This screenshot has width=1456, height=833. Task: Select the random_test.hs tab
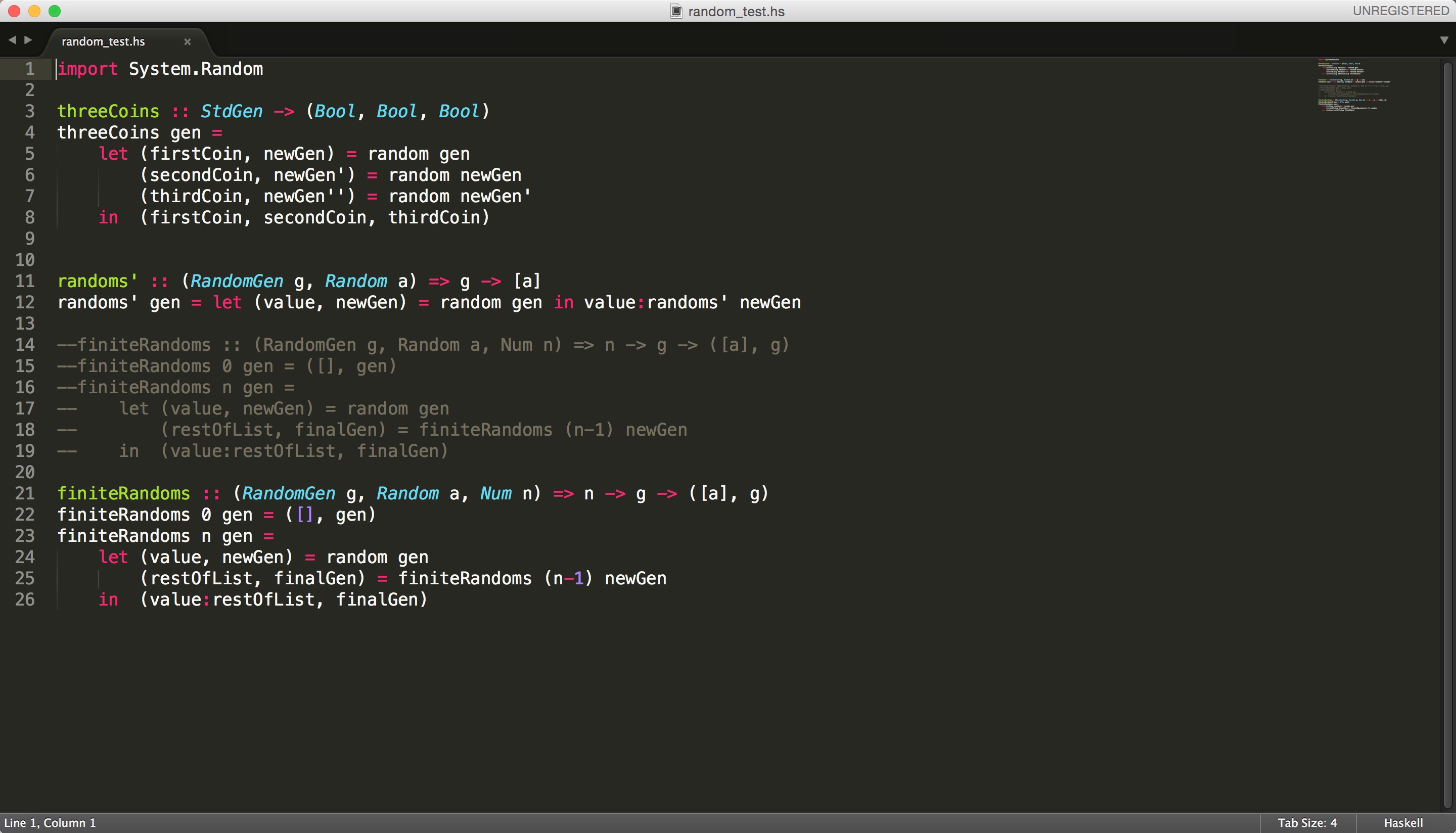[104, 42]
